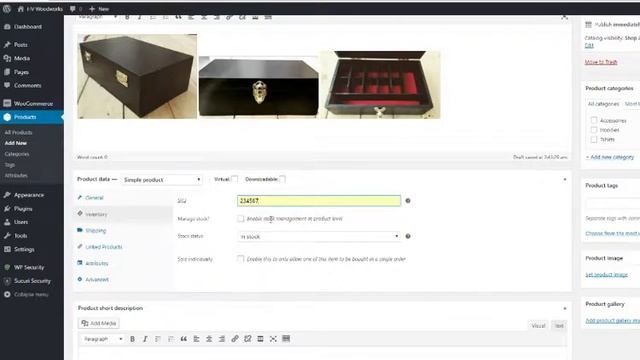640x360 pixels.
Task: Switch short description to Visual tab
Action: pyautogui.click(x=538, y=325)
